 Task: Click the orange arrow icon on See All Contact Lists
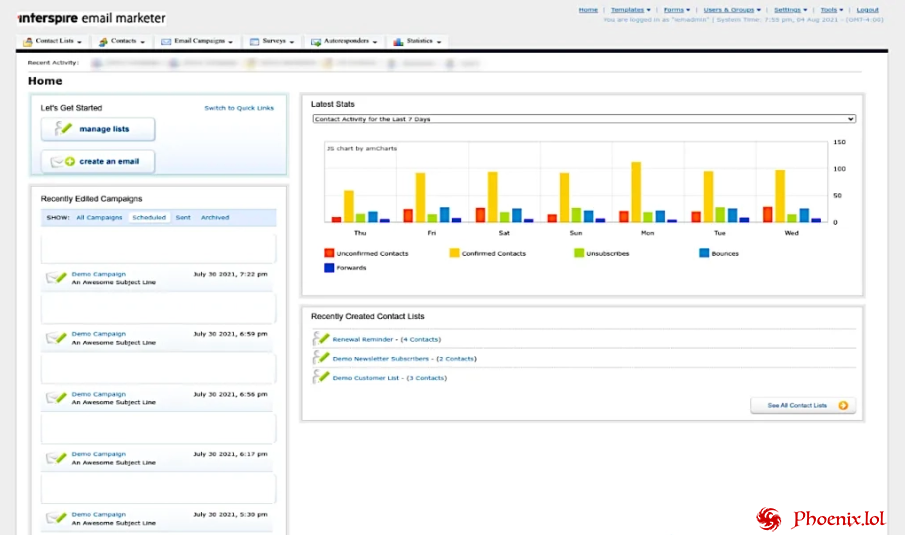[x=843, y=405]
